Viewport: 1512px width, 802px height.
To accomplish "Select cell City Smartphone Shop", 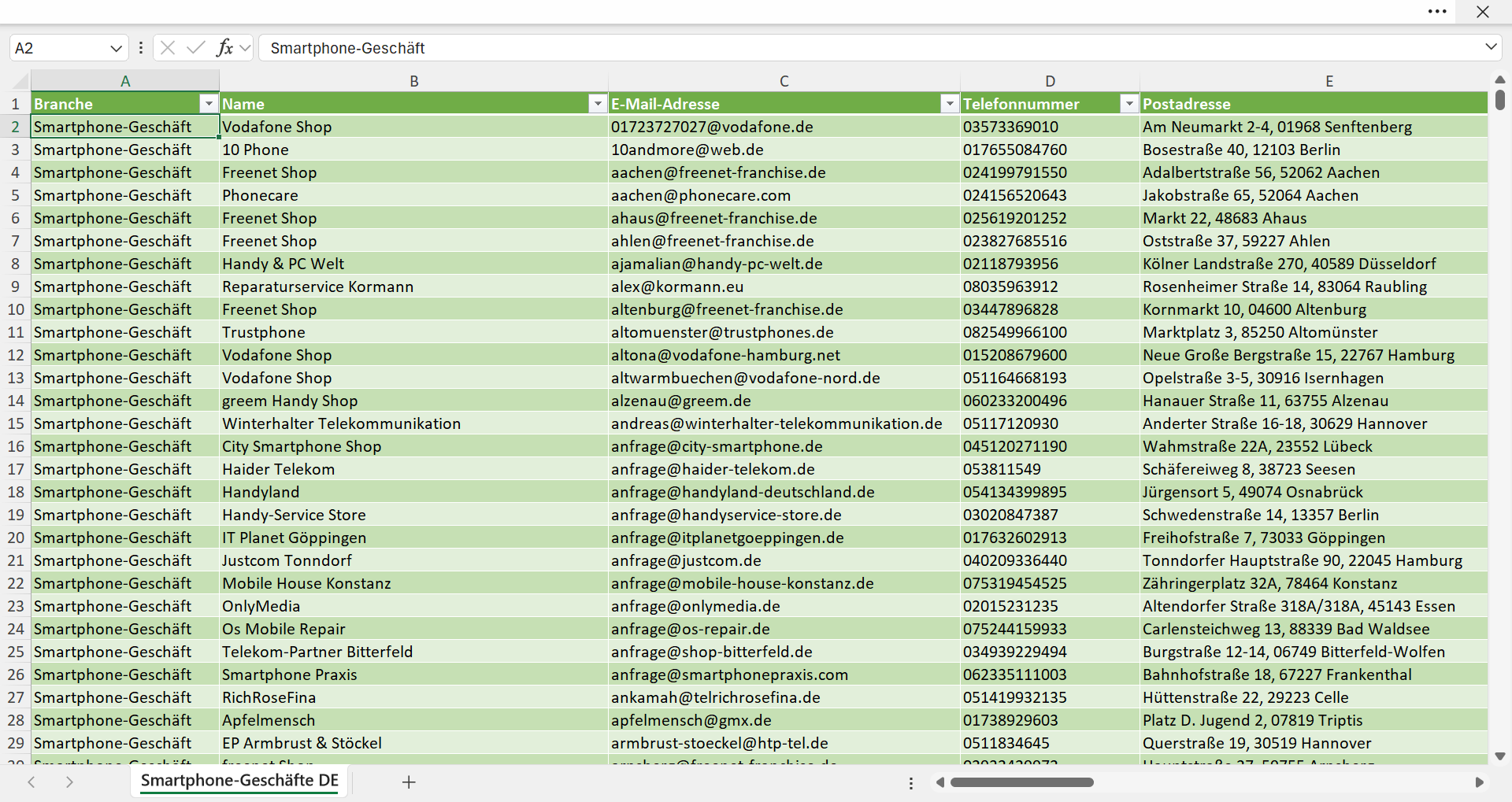I will (x=414, y=446).
